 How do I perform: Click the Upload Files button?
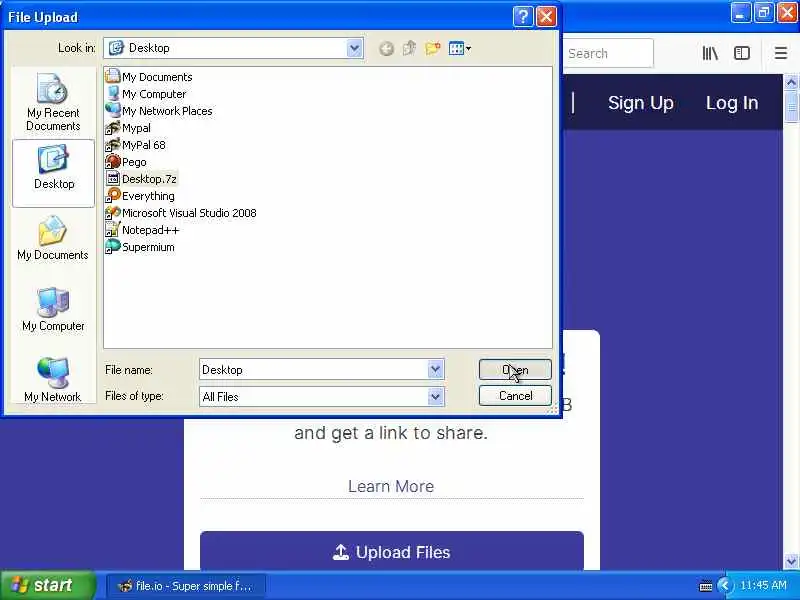point(392,552)
